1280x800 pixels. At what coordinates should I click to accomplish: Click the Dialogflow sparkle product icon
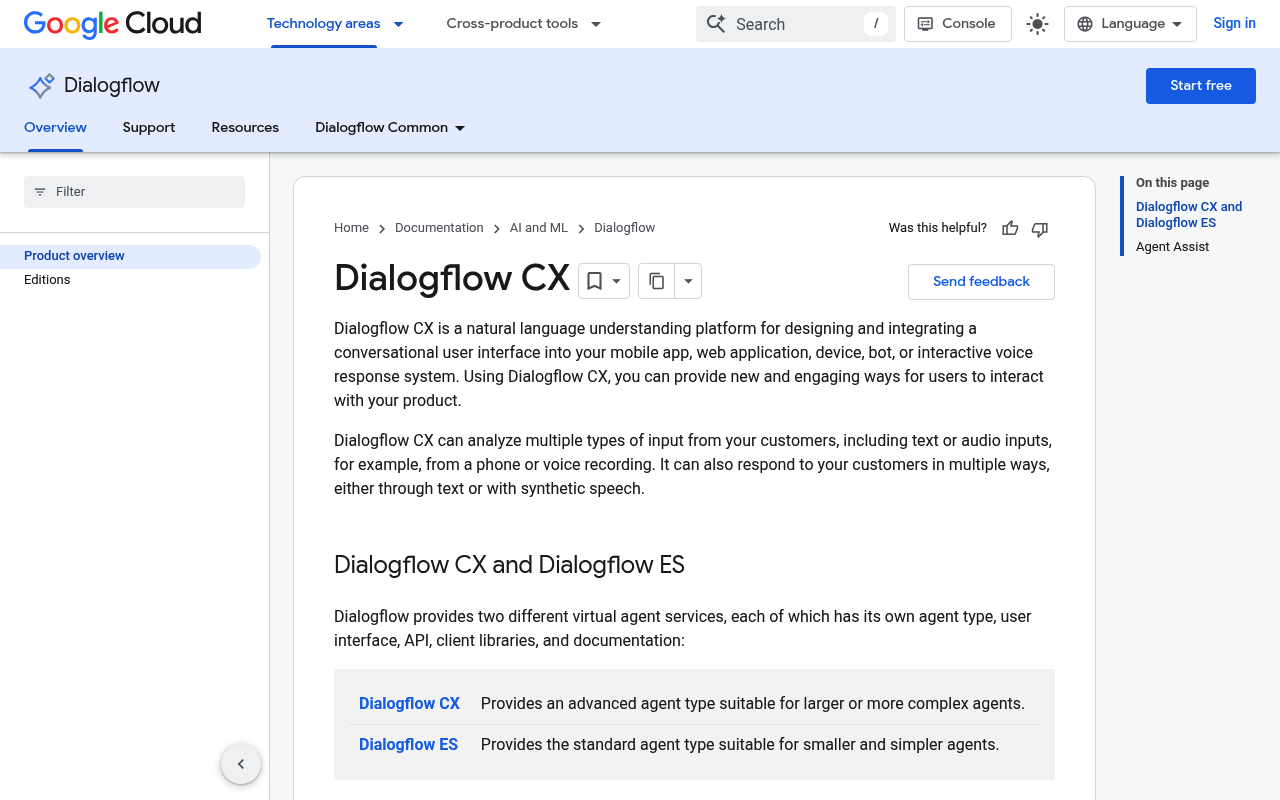[41, 86]
